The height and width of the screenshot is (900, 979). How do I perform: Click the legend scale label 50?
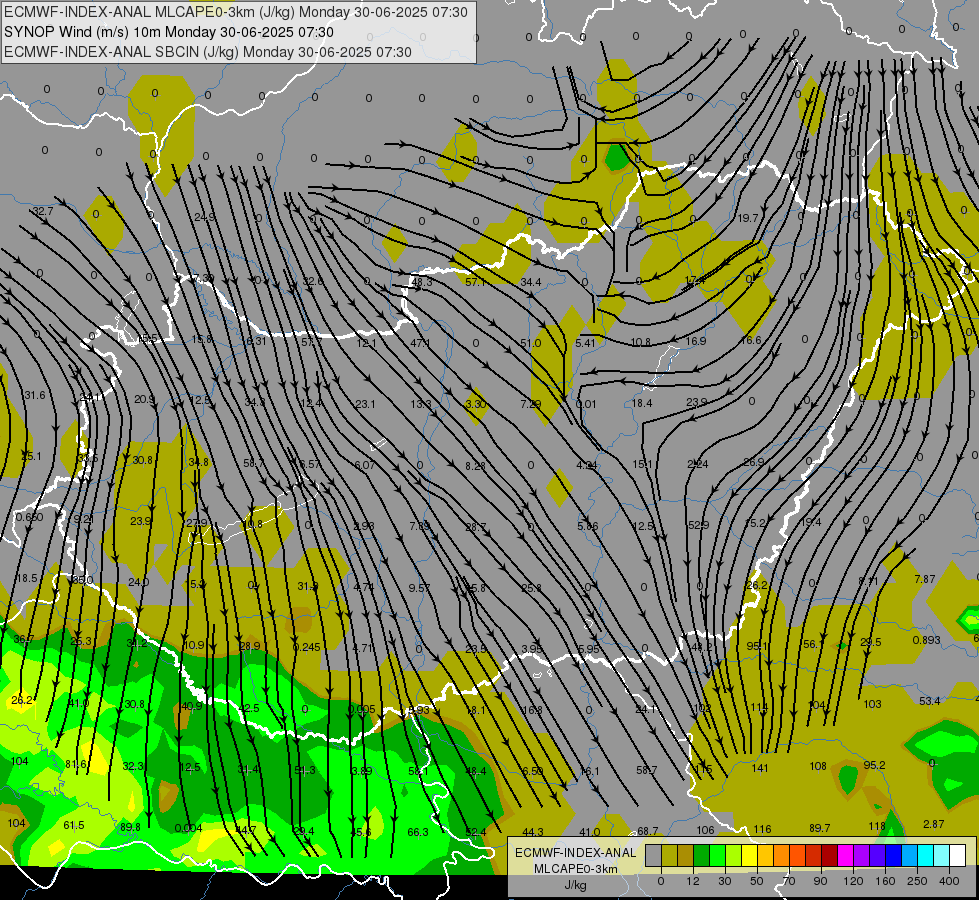point(757,881)
